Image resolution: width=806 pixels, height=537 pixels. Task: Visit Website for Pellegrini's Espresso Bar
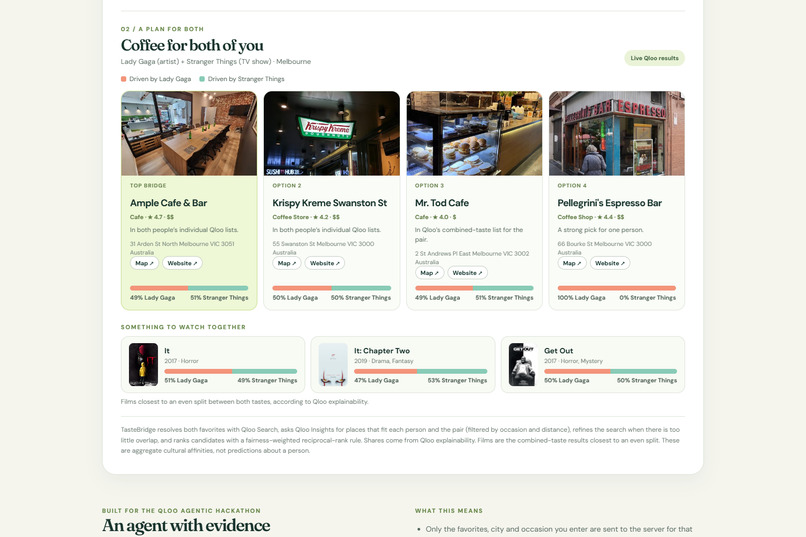pos(610,263)
